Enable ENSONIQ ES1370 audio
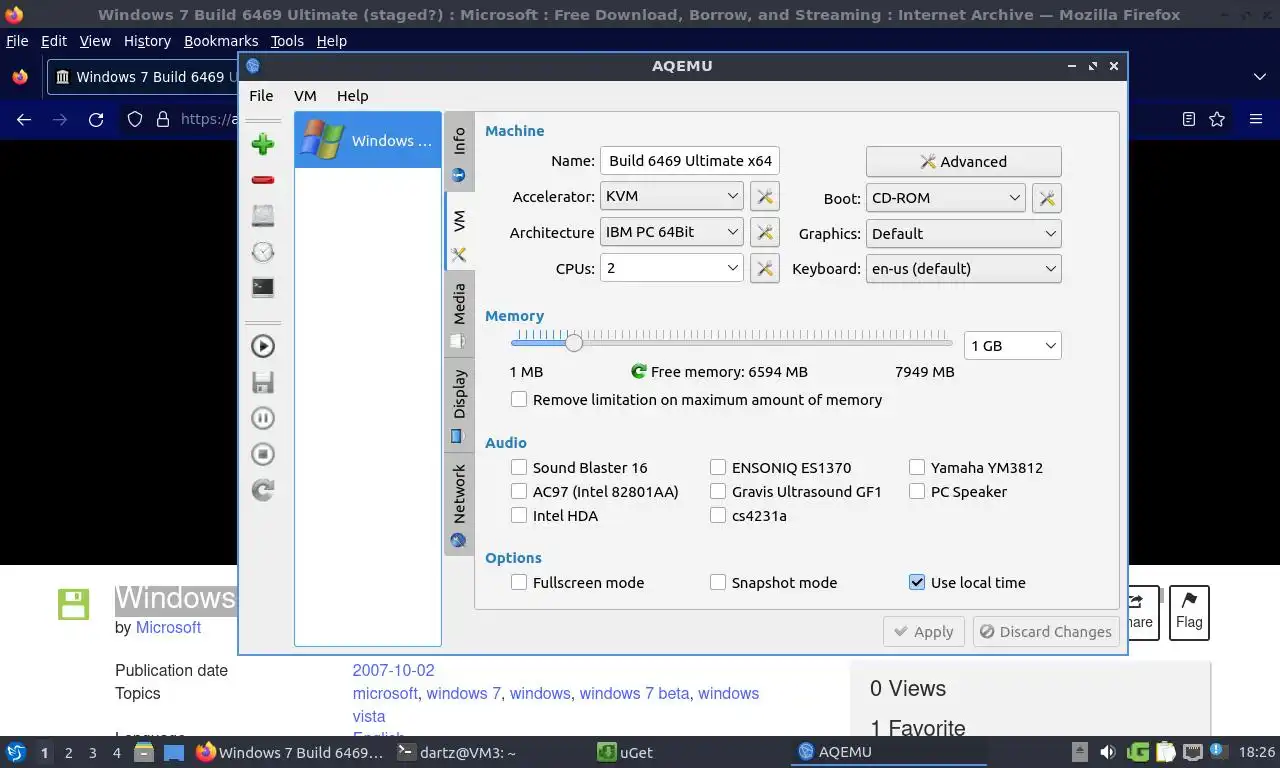Screen dimensions: 1280x768 click(718, 467)
